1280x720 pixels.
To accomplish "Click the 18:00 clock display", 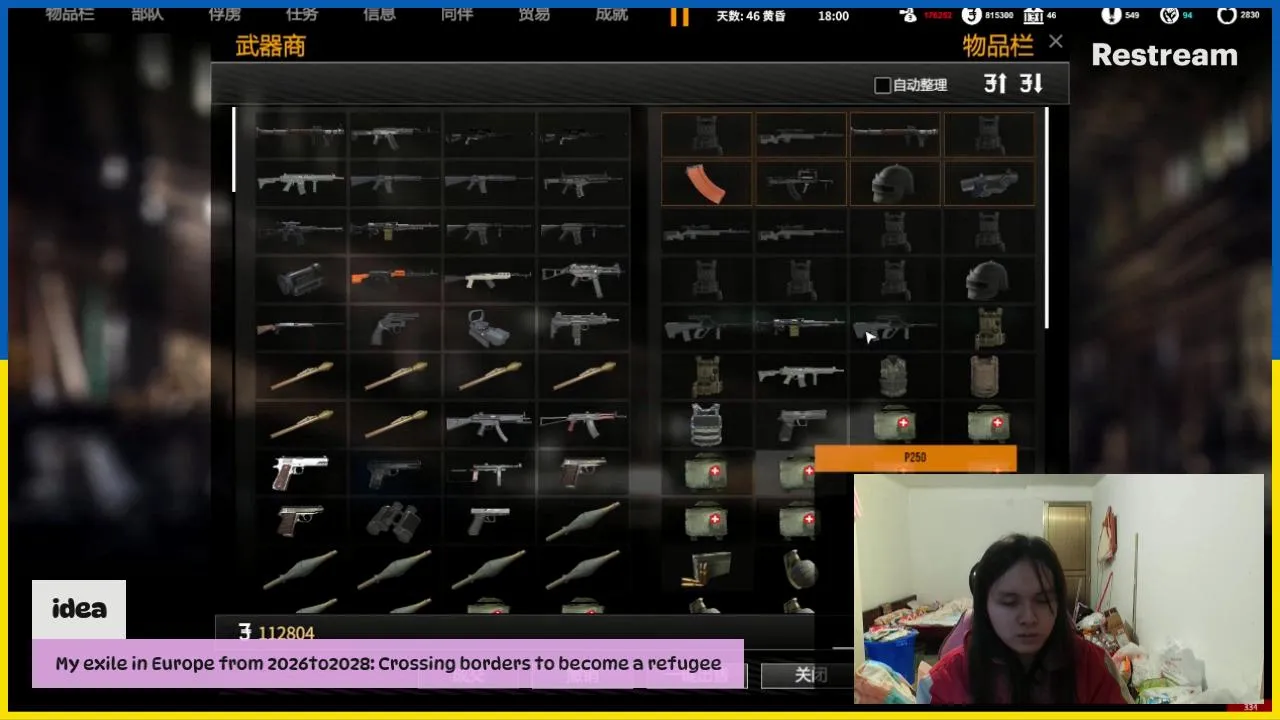I will (x=833, y=16).
